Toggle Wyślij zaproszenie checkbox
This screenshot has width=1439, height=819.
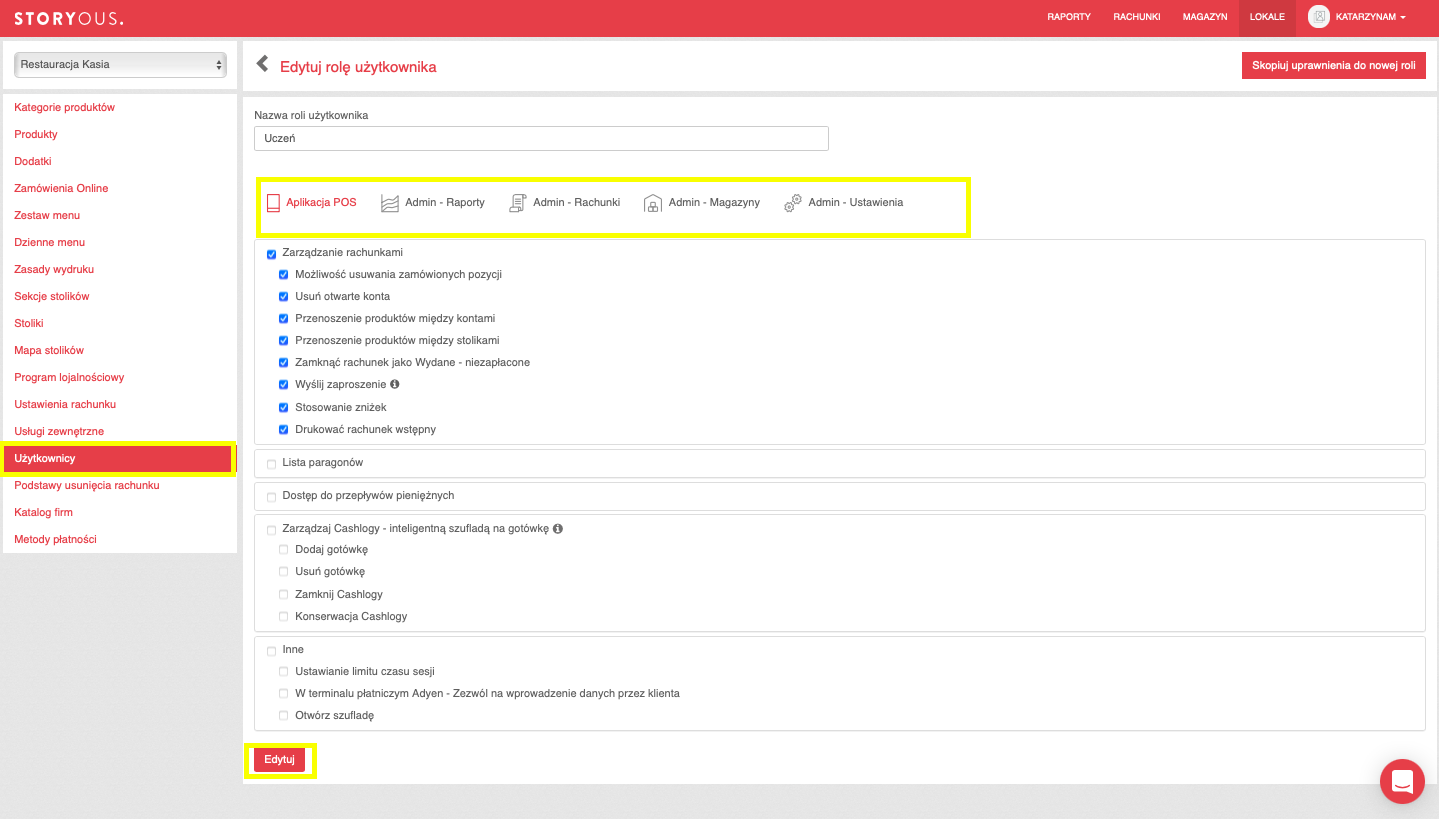284,385
